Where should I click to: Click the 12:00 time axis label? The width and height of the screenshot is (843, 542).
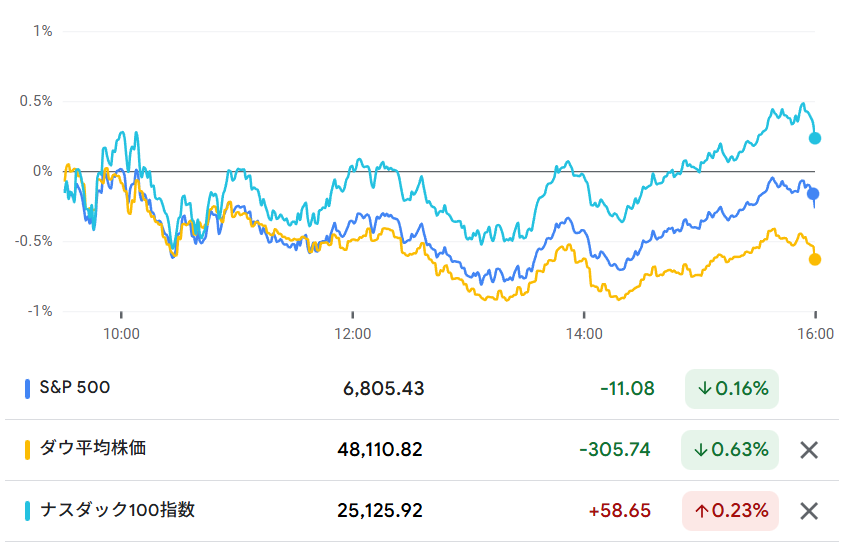[353, 332]
